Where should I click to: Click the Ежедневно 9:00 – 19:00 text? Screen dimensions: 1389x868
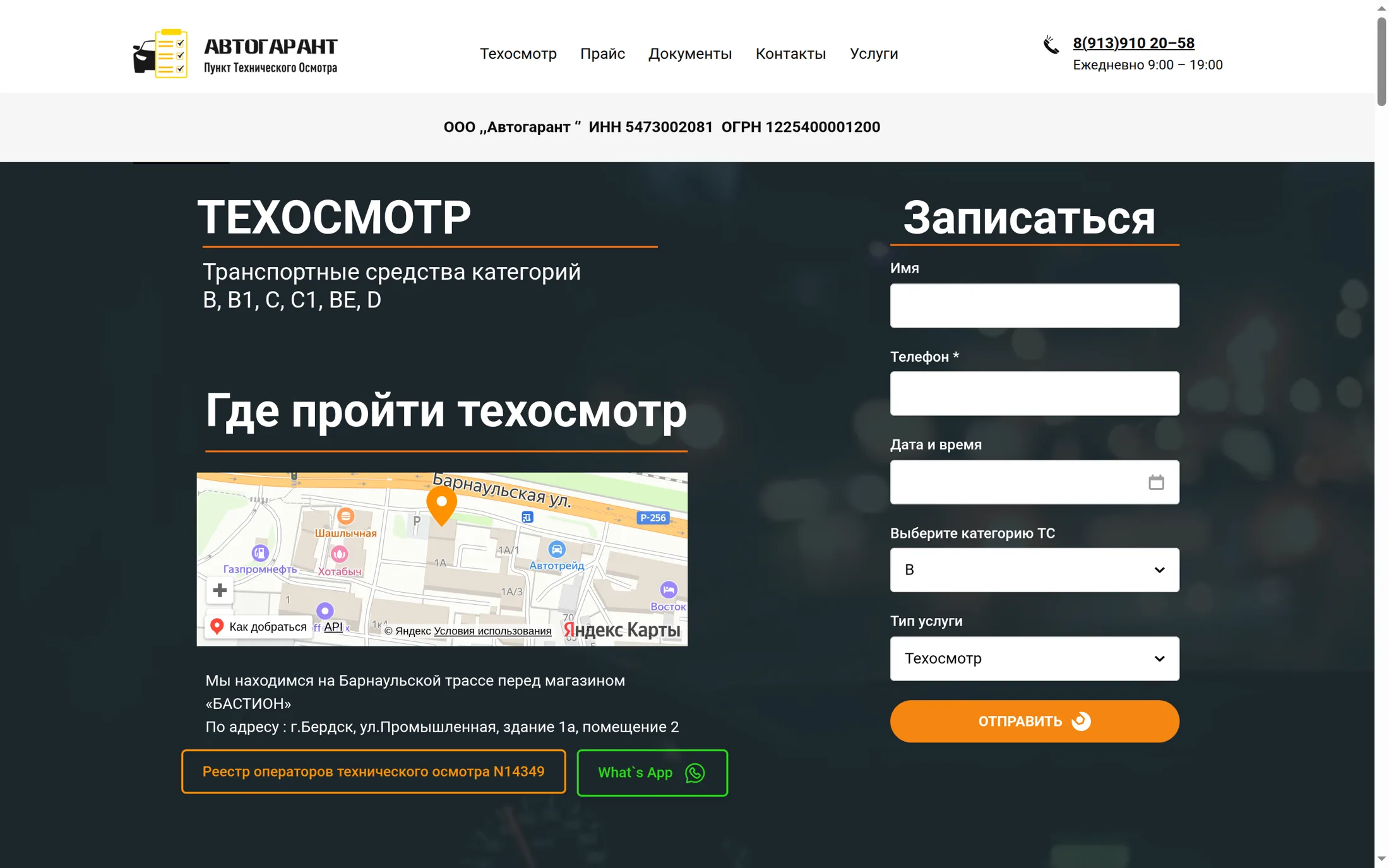[x=1147, y=64]
